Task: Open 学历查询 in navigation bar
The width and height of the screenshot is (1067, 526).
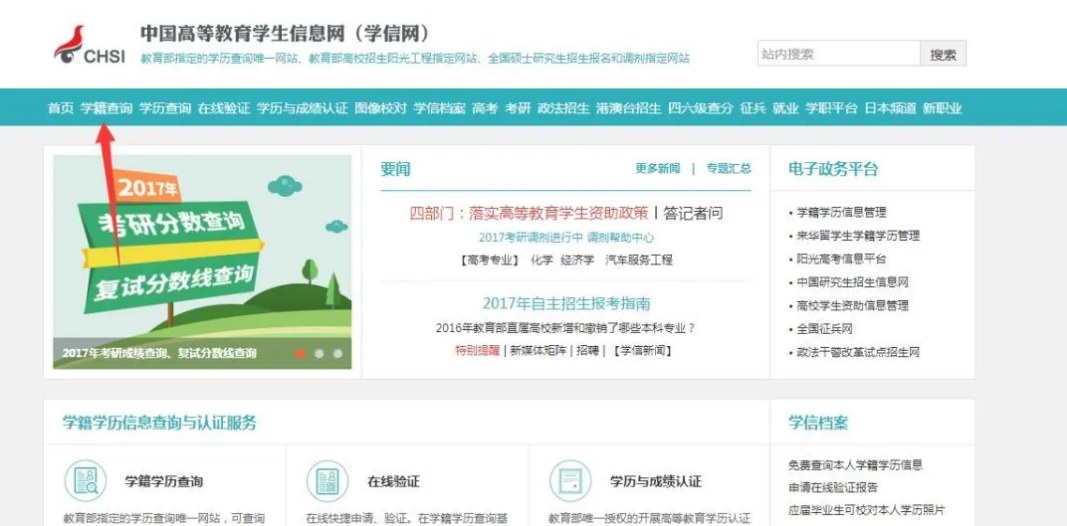Action: [x=165, y=108]
